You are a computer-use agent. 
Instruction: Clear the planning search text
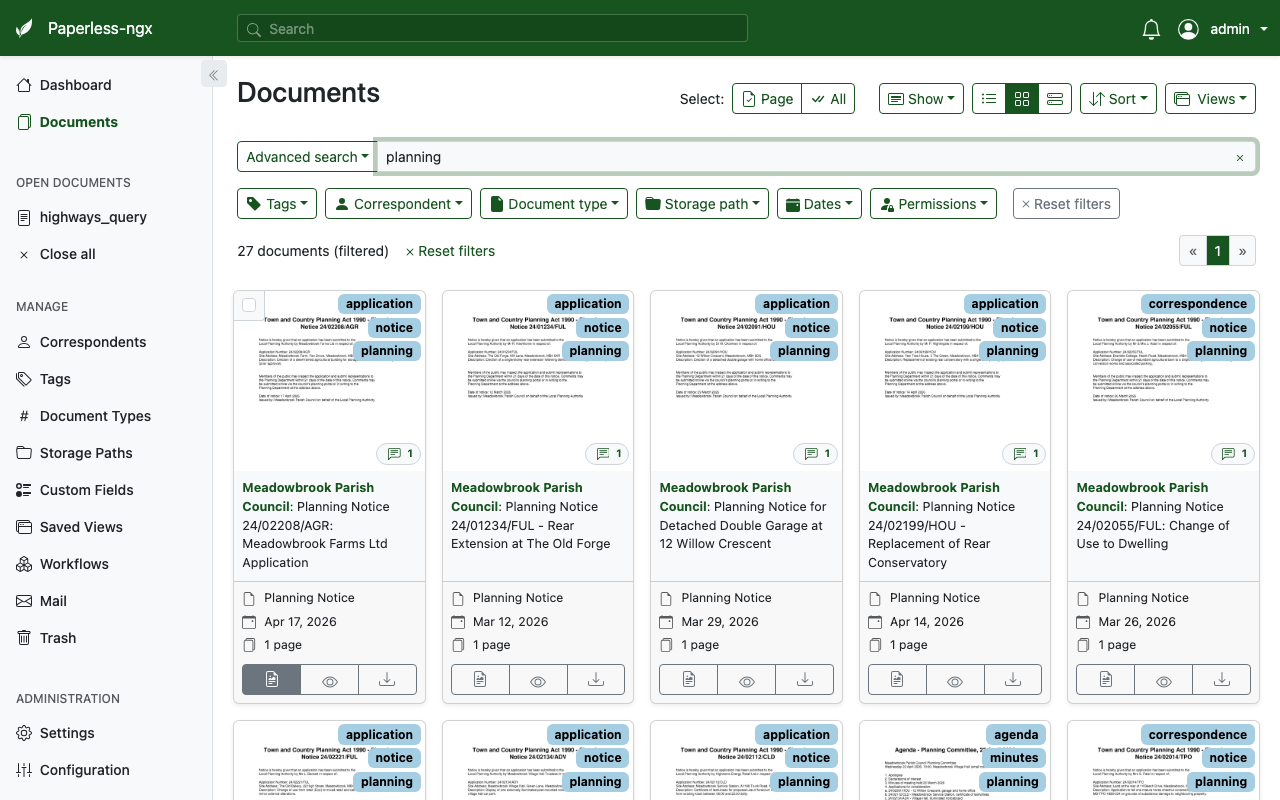[1240, 158]
